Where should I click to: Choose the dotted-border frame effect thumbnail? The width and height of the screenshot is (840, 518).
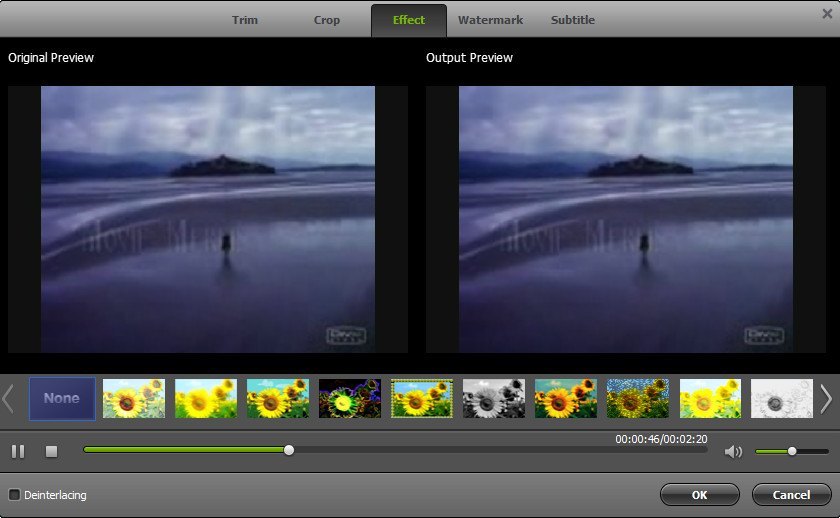tap(422, 399)
